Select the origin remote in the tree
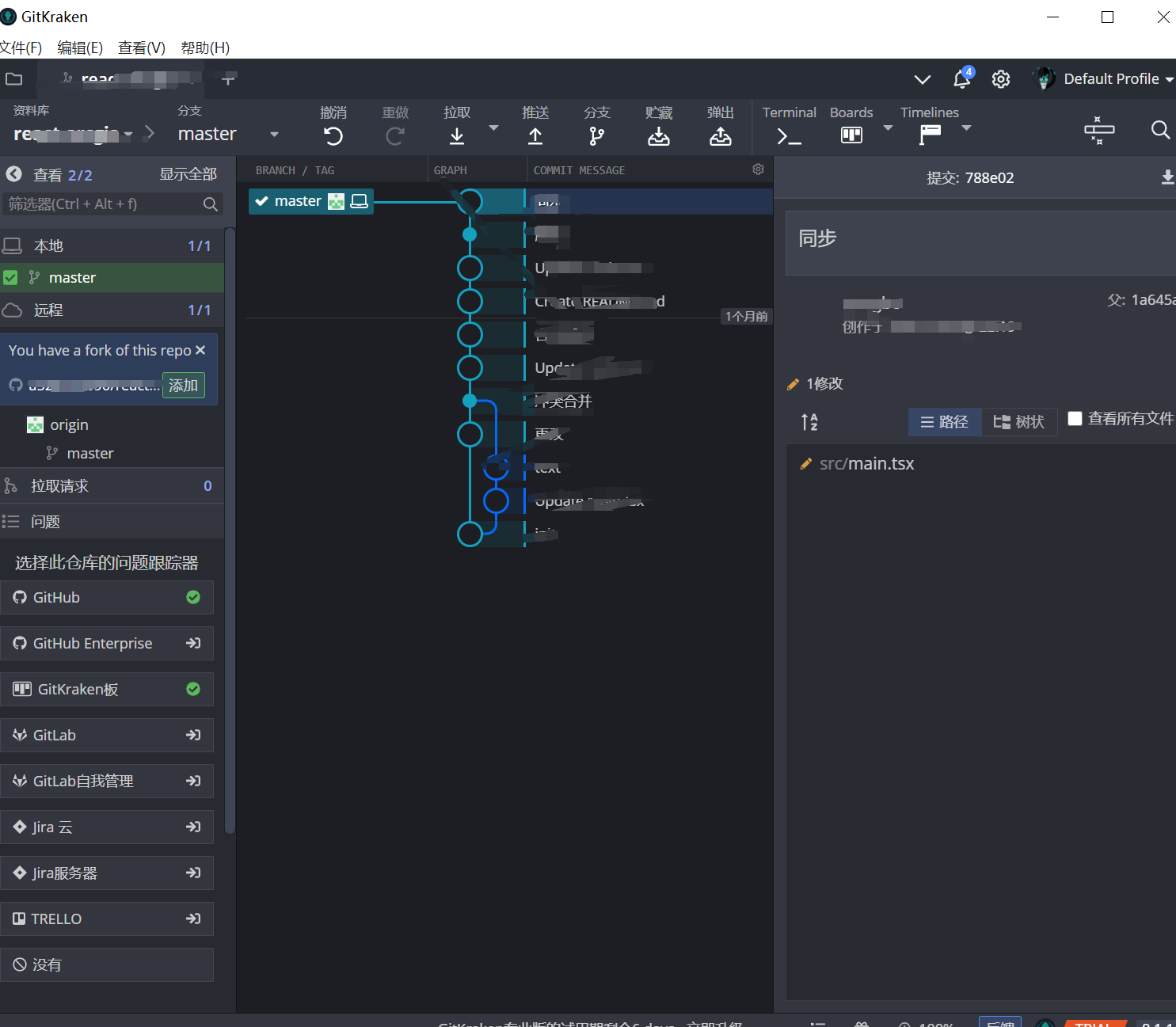This screenshot has width=1176, height=1027. coord(69,425)
